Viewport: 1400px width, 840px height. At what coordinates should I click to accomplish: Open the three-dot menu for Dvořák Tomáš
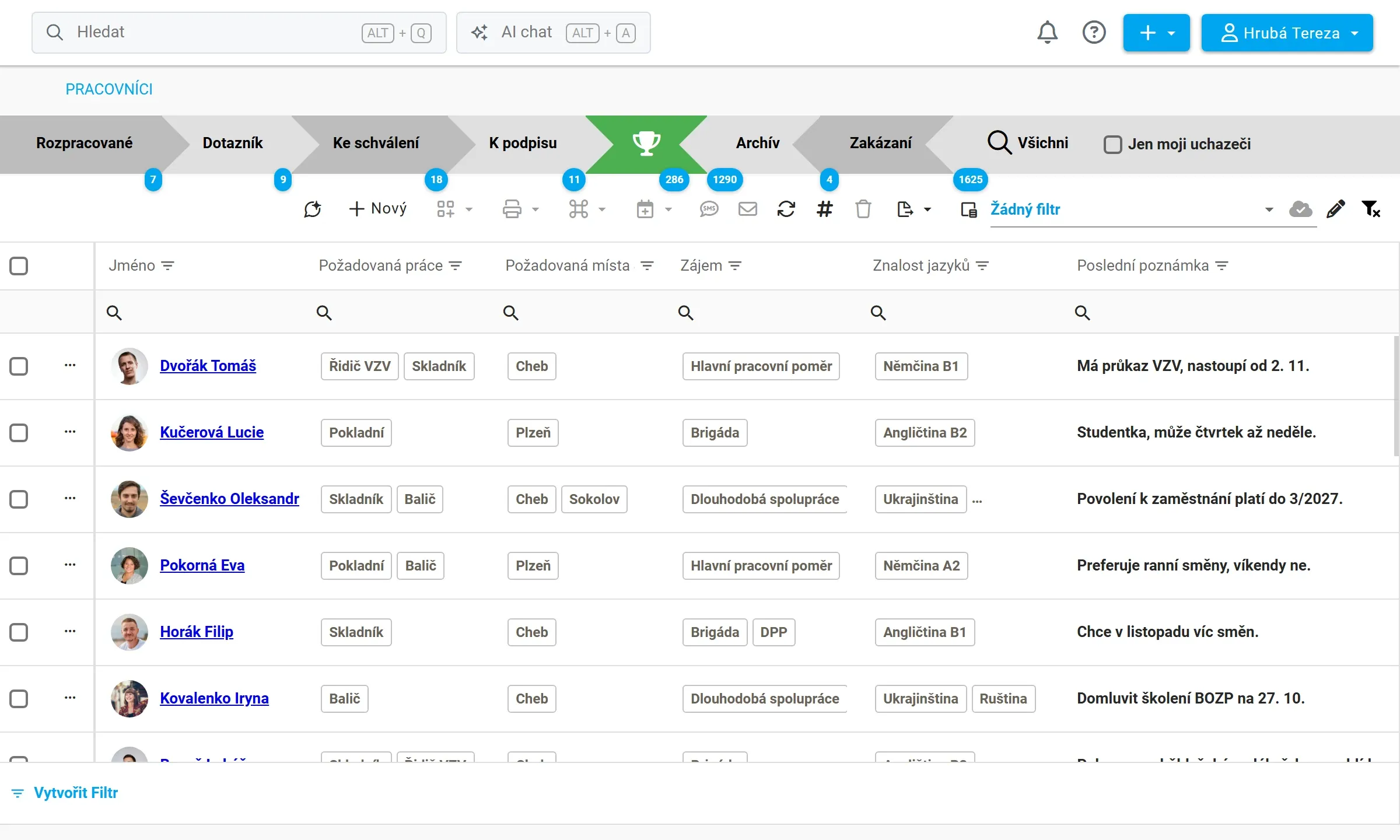[x=70, y=365]
